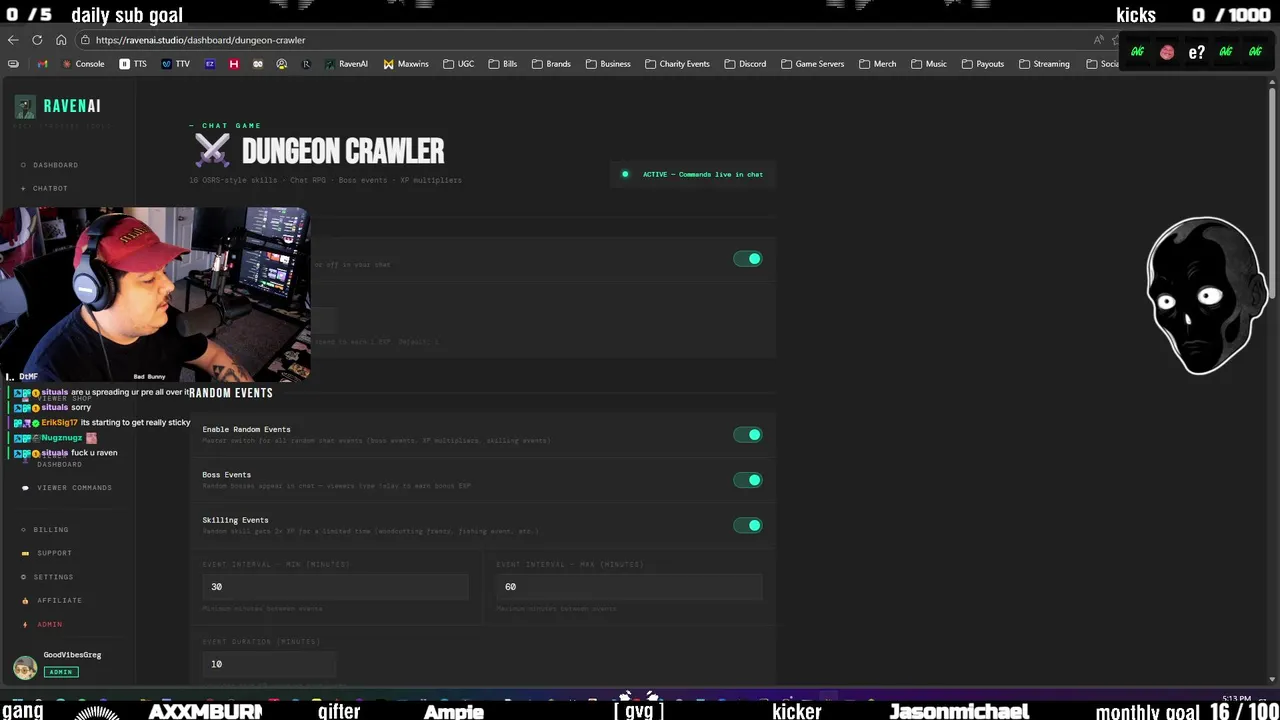
Task: Click the GoodVibesGreg username
Action: coord(72,655)
